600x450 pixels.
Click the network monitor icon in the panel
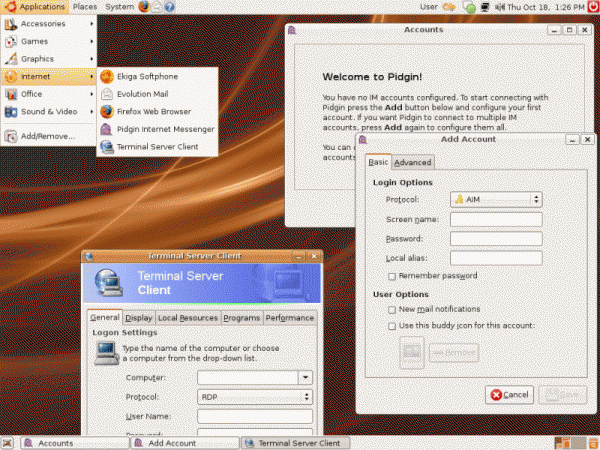click(x=485, y=7)
